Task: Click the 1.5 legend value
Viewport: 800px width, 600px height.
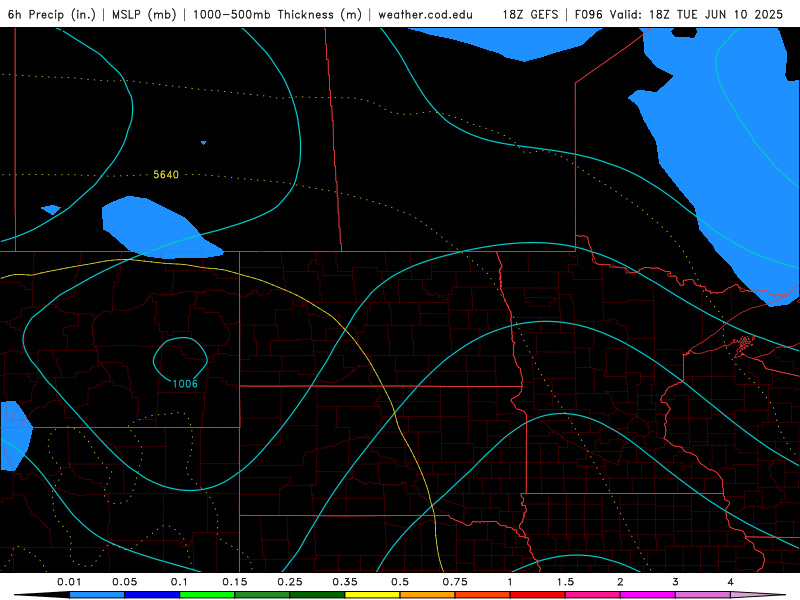Action: pyautogui.click(x=565, y=582)
